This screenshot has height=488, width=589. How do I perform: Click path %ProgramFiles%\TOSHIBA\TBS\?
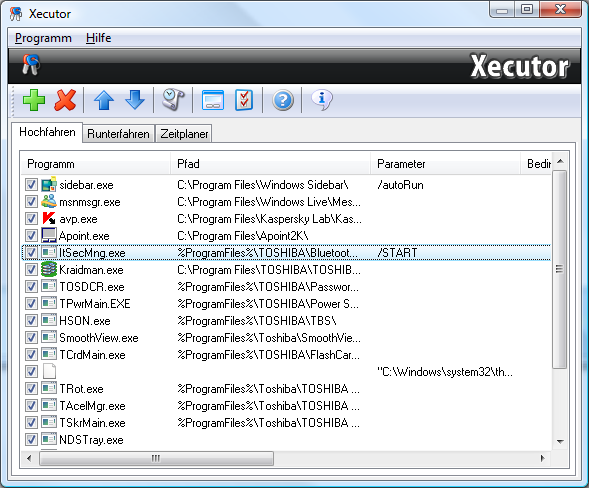click(x=257, y=321)
